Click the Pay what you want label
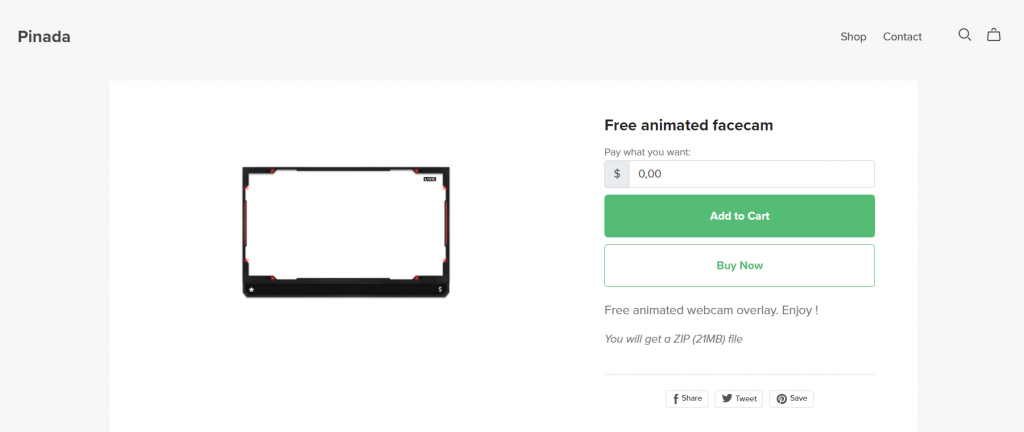The image size is (1024, 432). coord(648,152)
